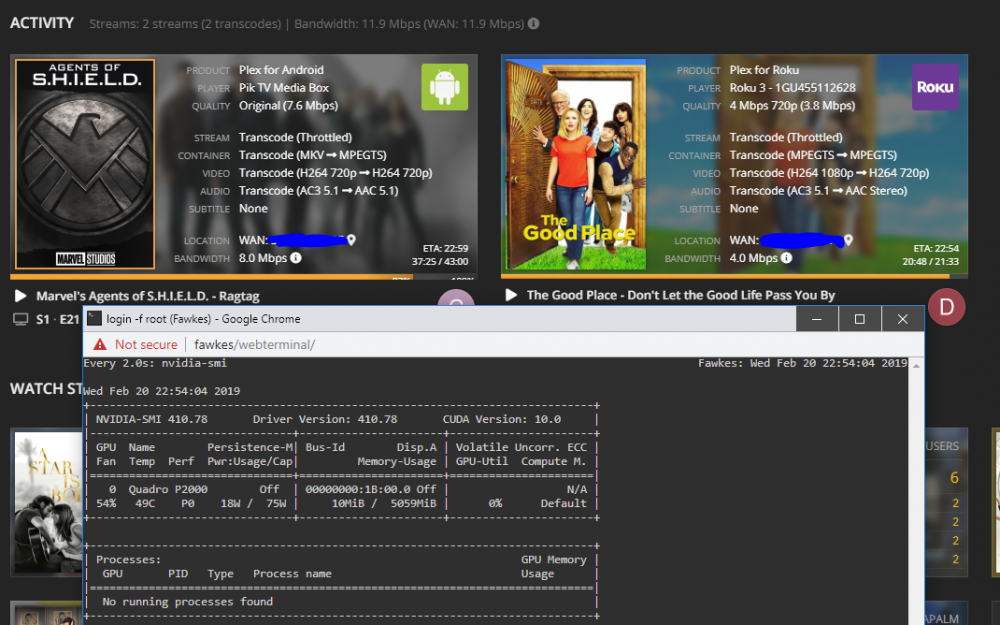This screenshot has height=625, width=1000.
Task: Close the webterminal Chrome window
Action: click(902, 319)
